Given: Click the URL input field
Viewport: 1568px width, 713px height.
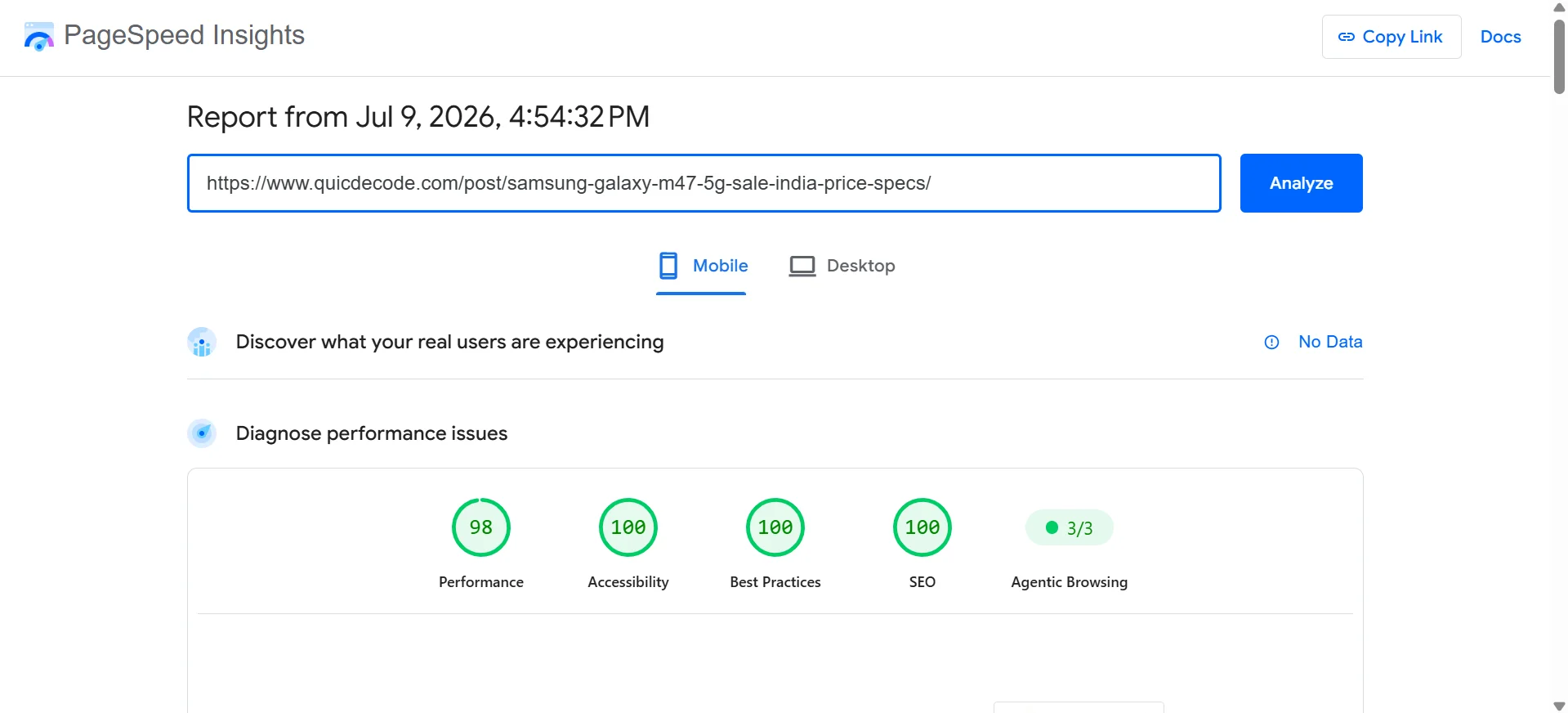Looking at the screenshot, I should click(x=704, y=183).
